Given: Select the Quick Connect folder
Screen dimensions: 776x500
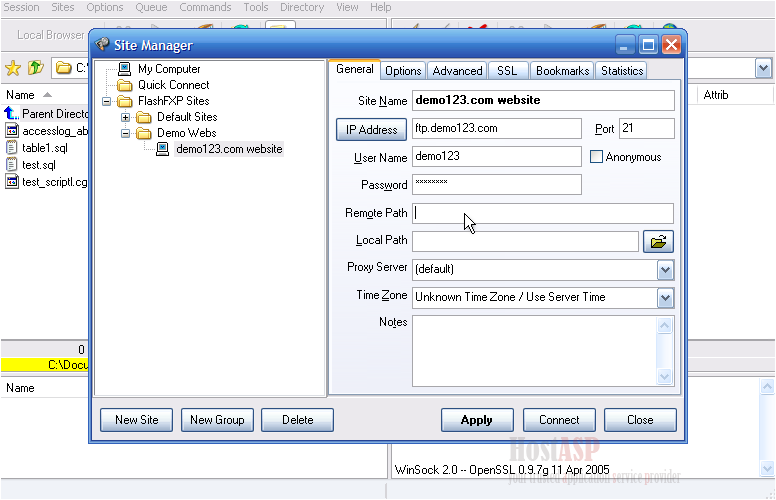Looking at the screenshot, I should pyautogui.click(x=173, y=85).
